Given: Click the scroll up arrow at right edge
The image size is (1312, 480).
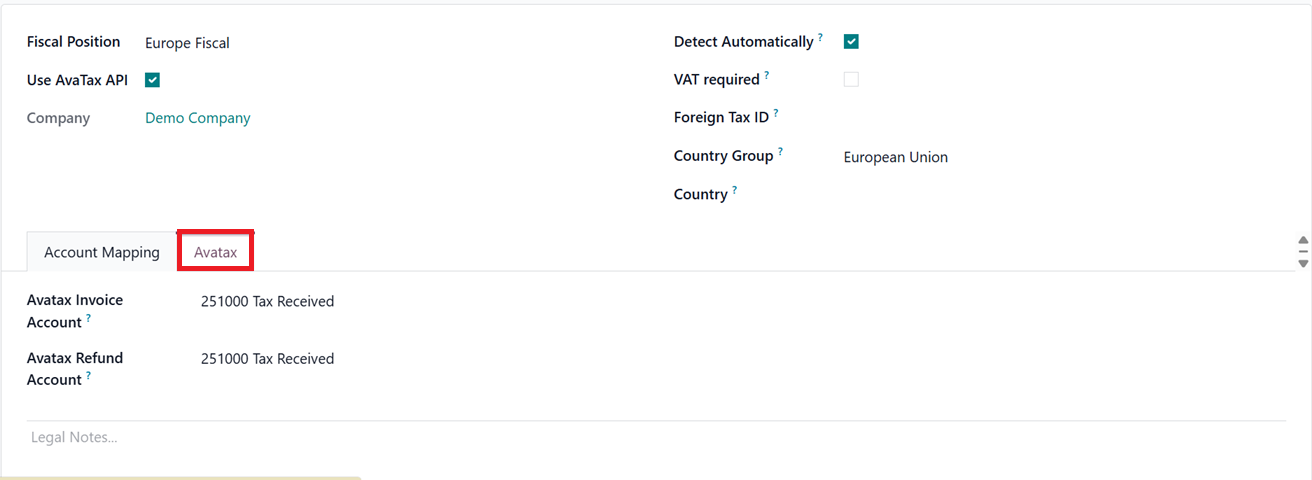Looking at the screenshot, I should (1303, 241).
